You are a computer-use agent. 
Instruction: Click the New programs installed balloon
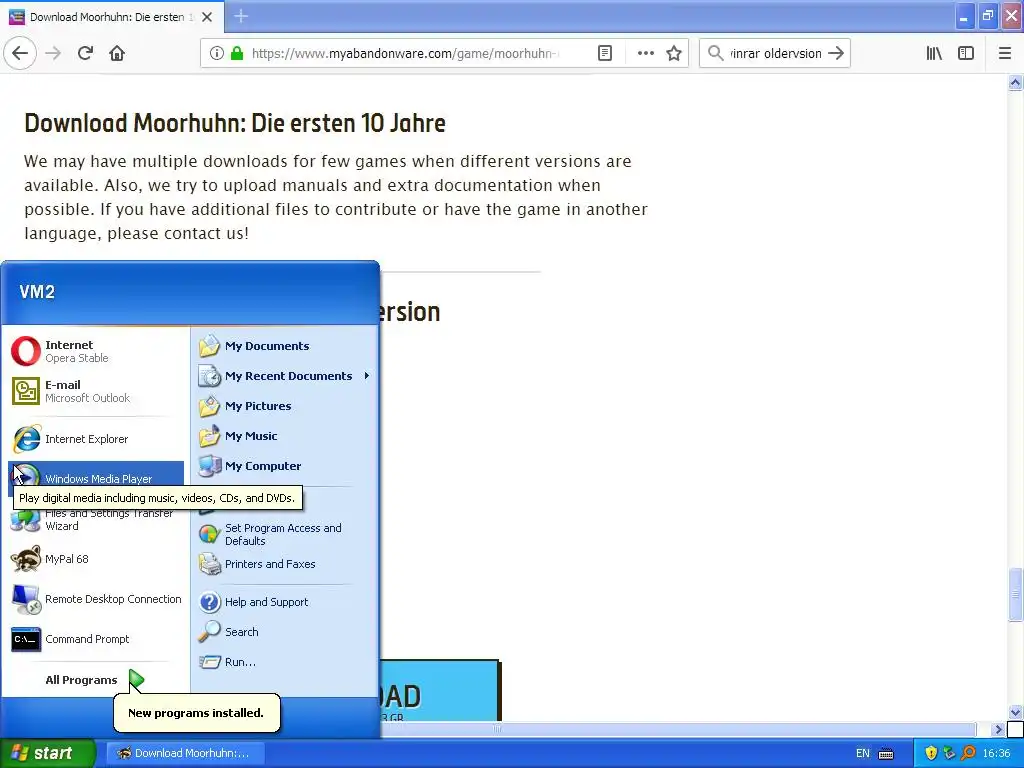tap(196, 712)
